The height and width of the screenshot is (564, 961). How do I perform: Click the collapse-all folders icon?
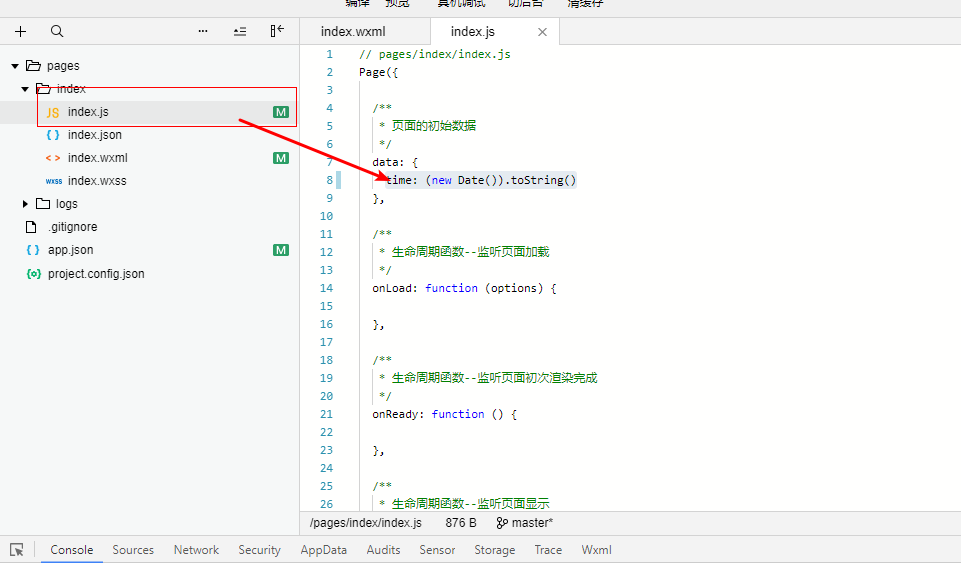coord(240,31)
